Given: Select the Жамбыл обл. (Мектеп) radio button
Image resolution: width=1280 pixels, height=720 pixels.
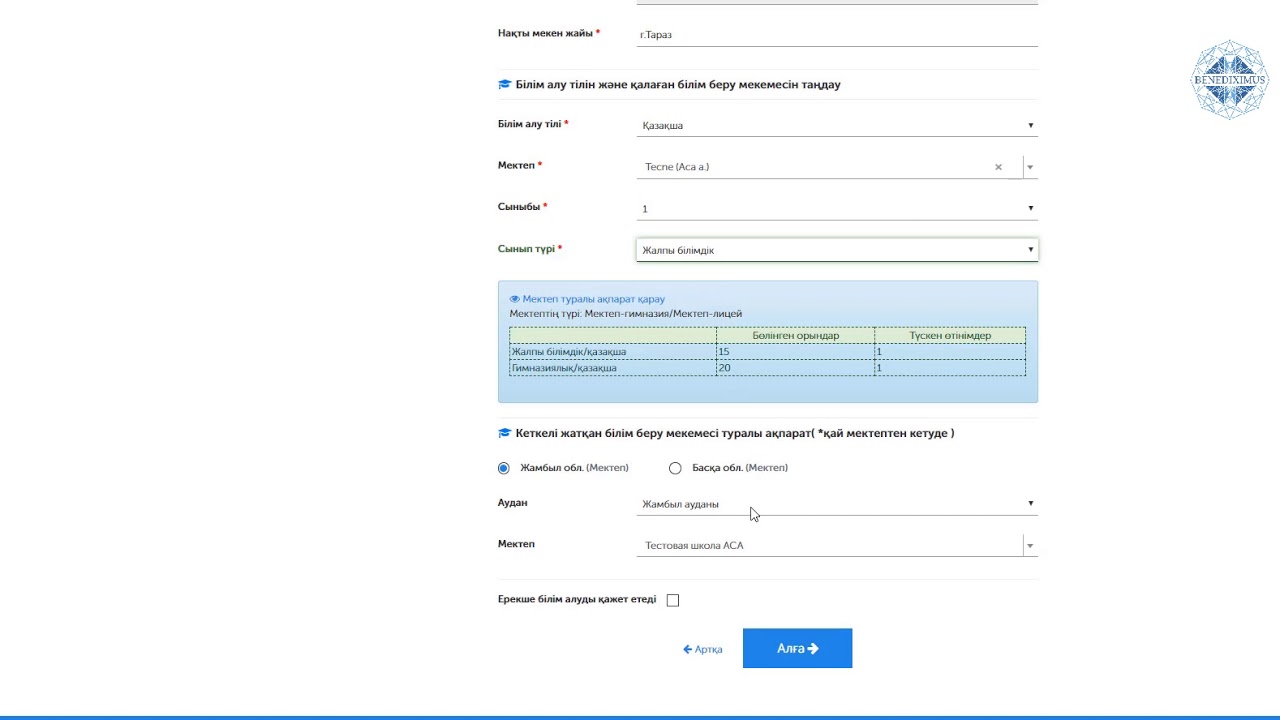Looking at the screenshot, I should click(x=503, y=468).
